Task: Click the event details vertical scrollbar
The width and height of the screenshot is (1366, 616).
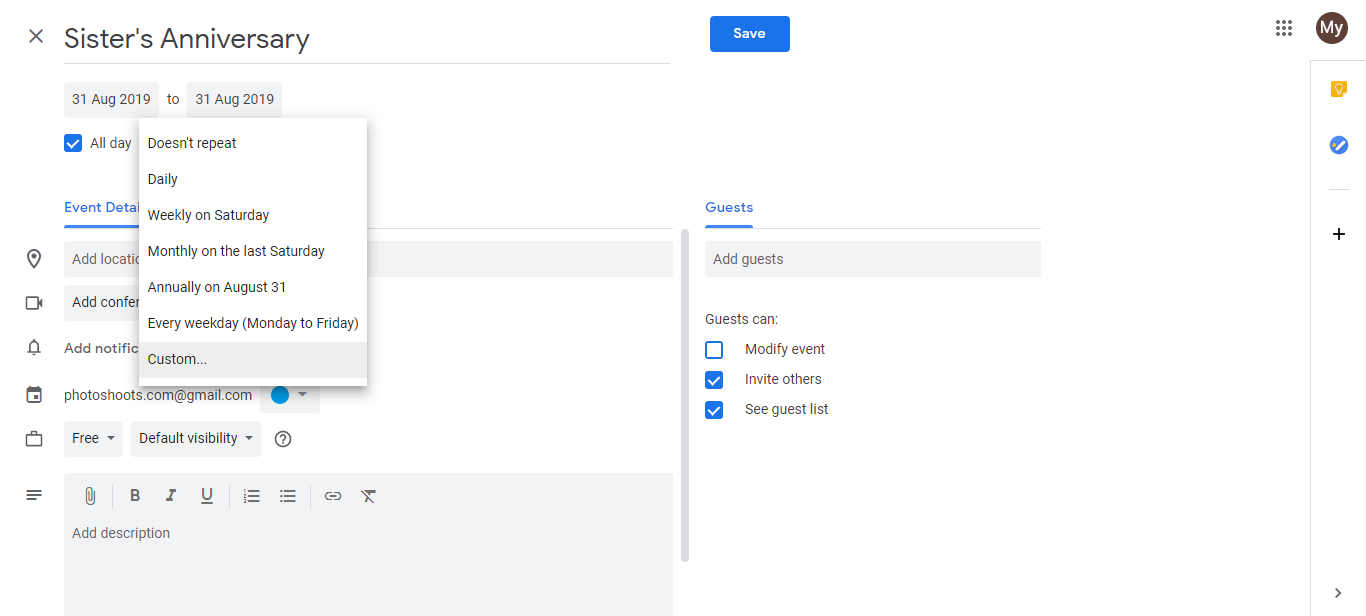Action: pyautogui.click(x=685, y=395)
